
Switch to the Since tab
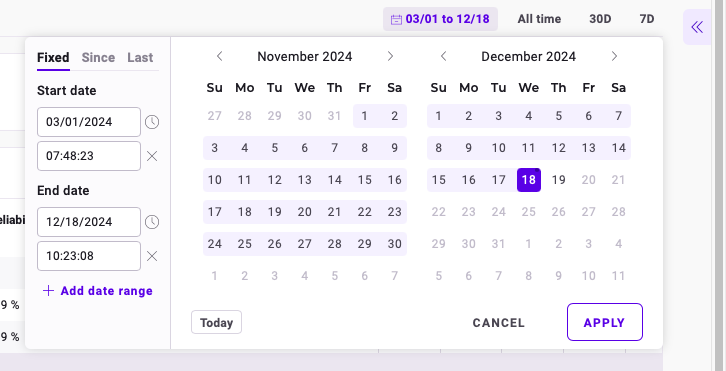pyautogui.click(x=98, y=58)
